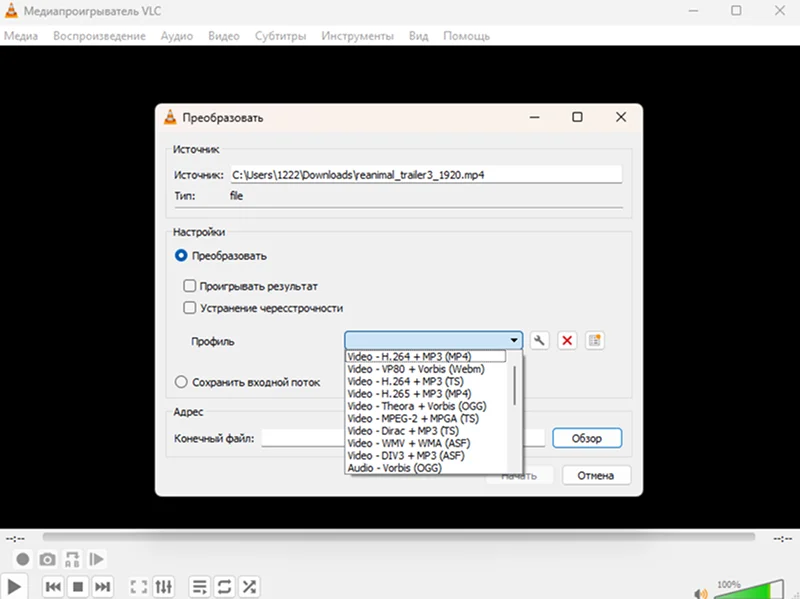Adjust the green volume slider
Viewport: 800px width, 599px height.
coord(749,589)
